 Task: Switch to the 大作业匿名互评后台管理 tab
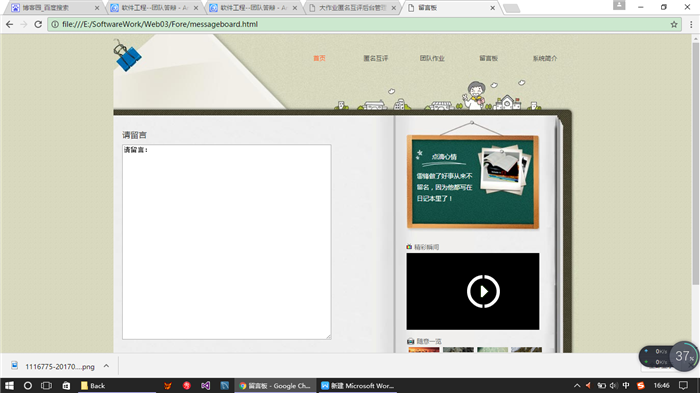[x=352, y=8]
